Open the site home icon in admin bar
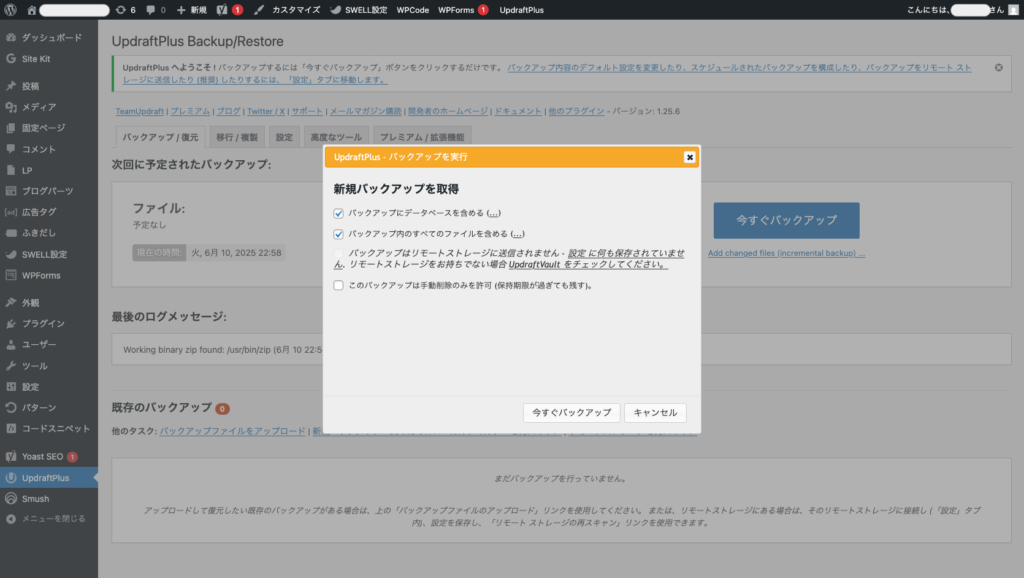 click(31, 10)
